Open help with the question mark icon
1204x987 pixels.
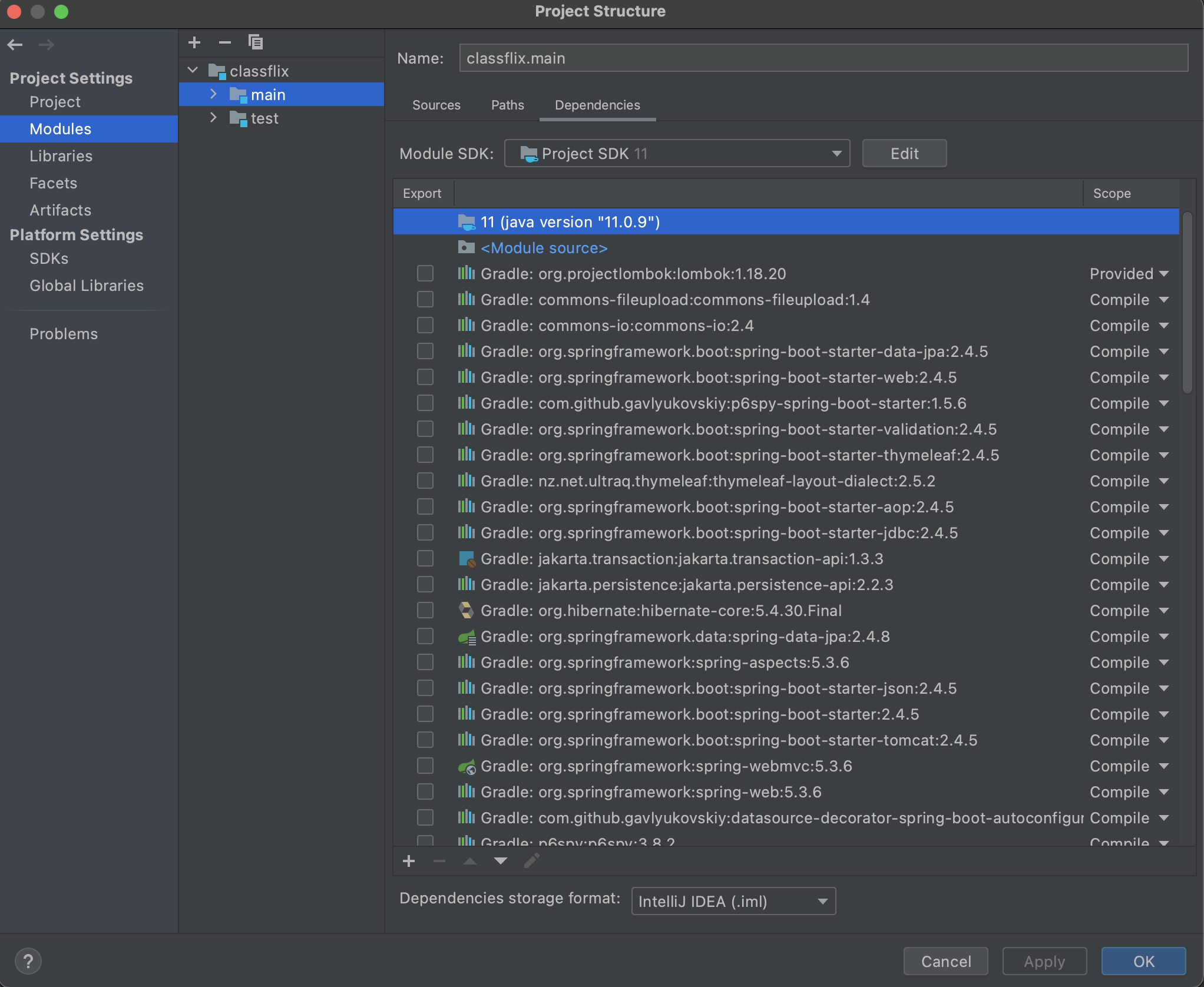point(28,961)
